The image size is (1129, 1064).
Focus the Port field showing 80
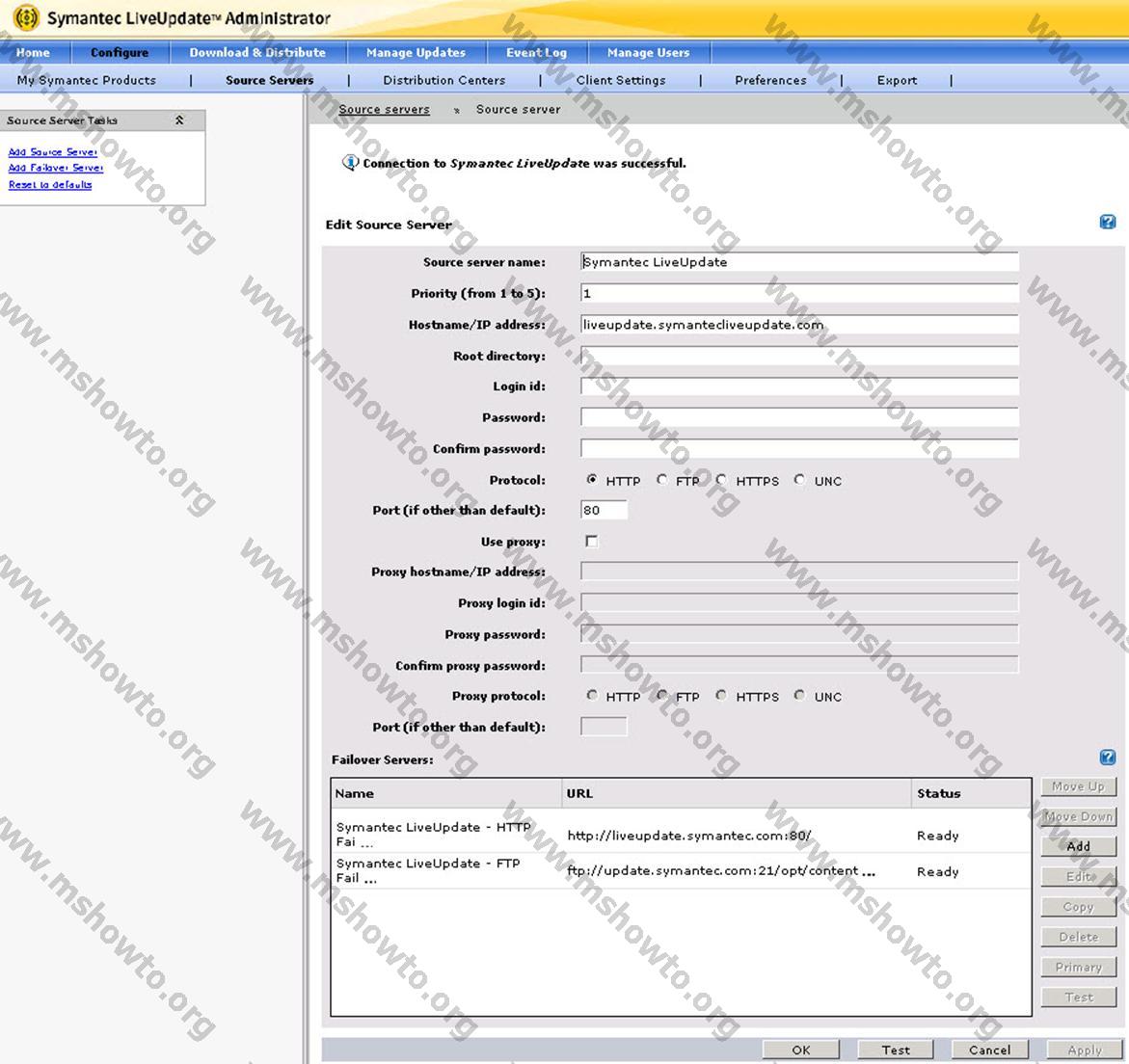[x=604, y=510]
